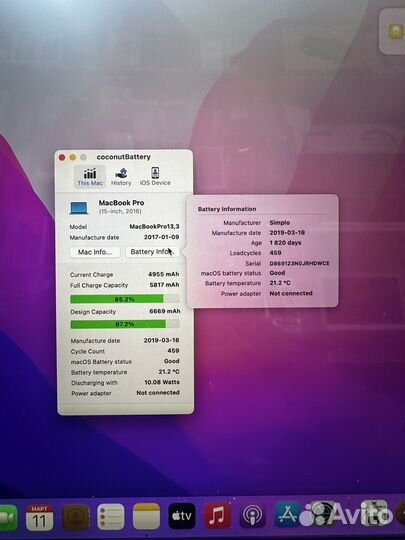Click the MacBook Pro heading text

(121, 203)
